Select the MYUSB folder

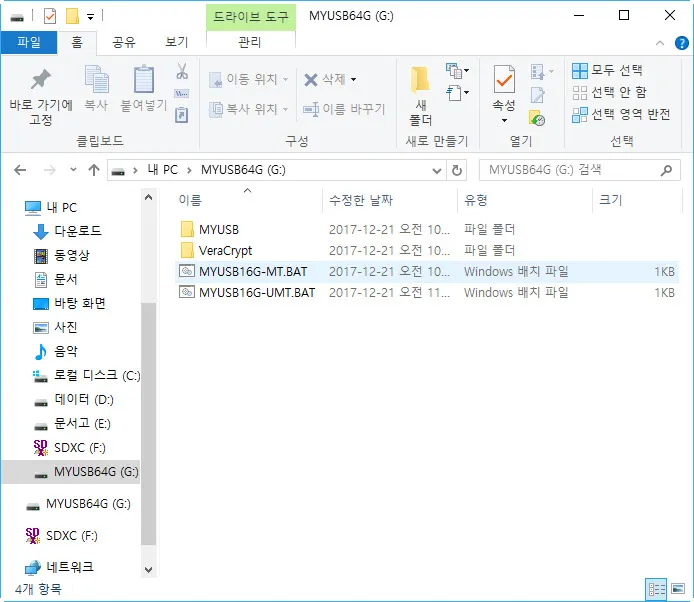427,230
